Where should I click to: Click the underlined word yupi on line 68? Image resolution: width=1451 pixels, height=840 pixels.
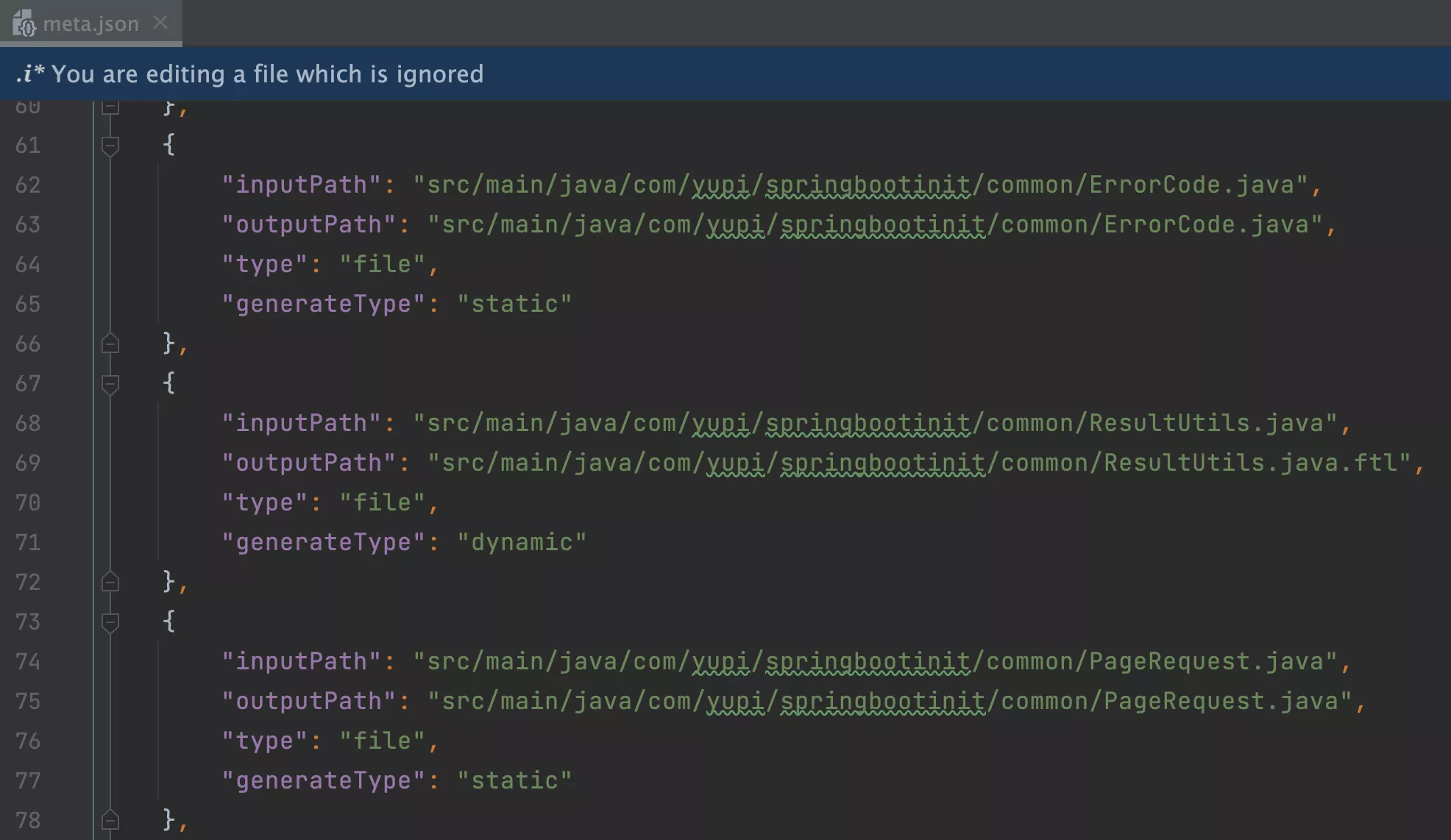click(721, 423)
